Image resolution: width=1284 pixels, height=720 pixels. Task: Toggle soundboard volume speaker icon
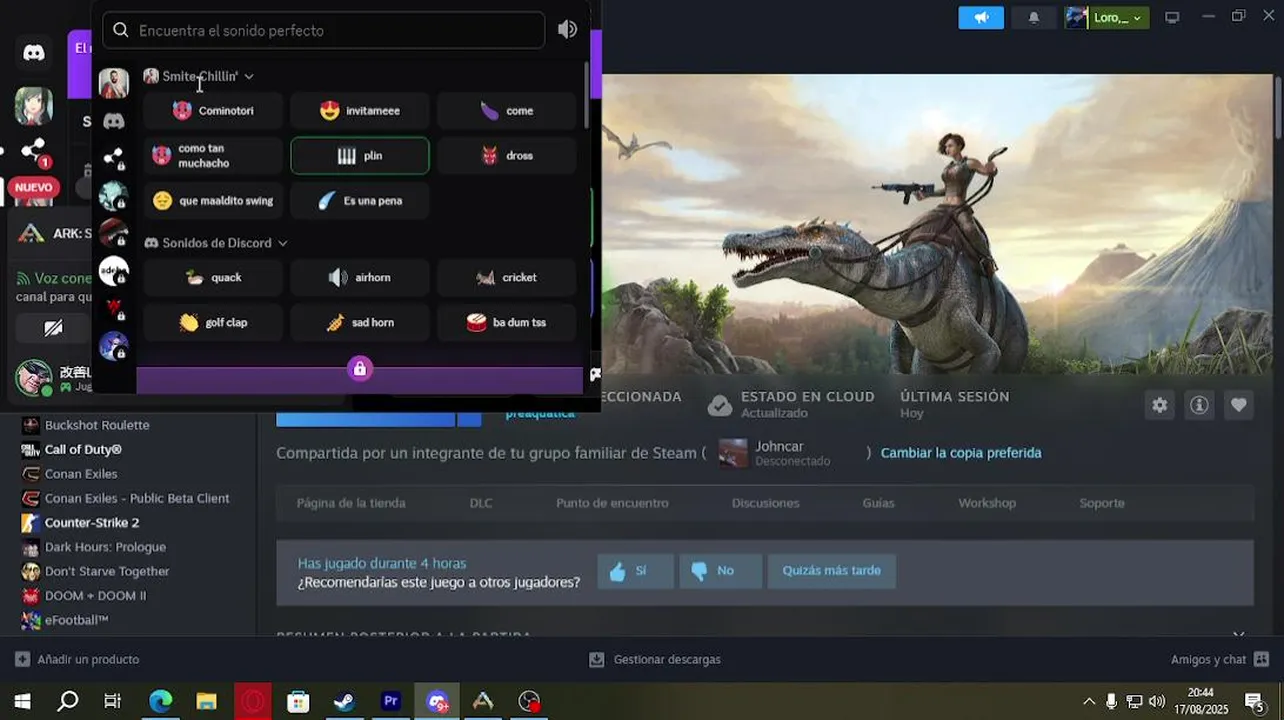click(x=567, y=30)
